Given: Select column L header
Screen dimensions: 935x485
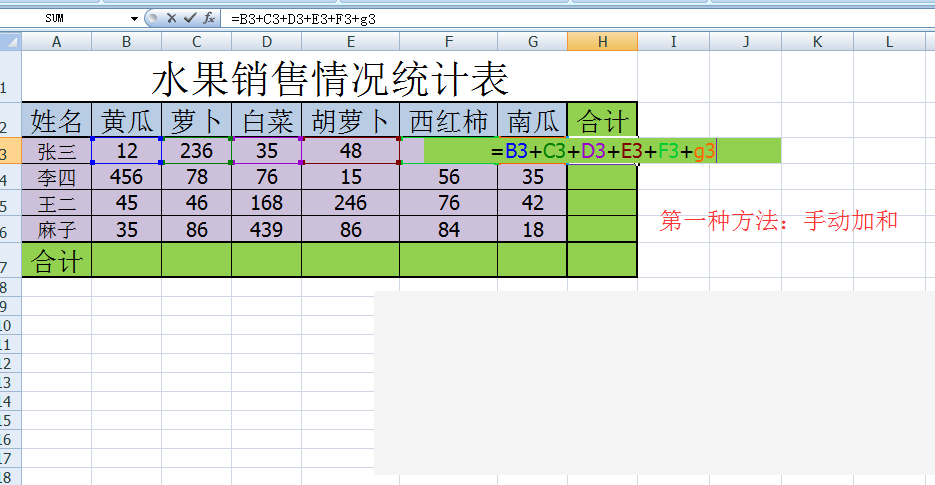Looking at the screenshot, I should [x=889, y=42].
